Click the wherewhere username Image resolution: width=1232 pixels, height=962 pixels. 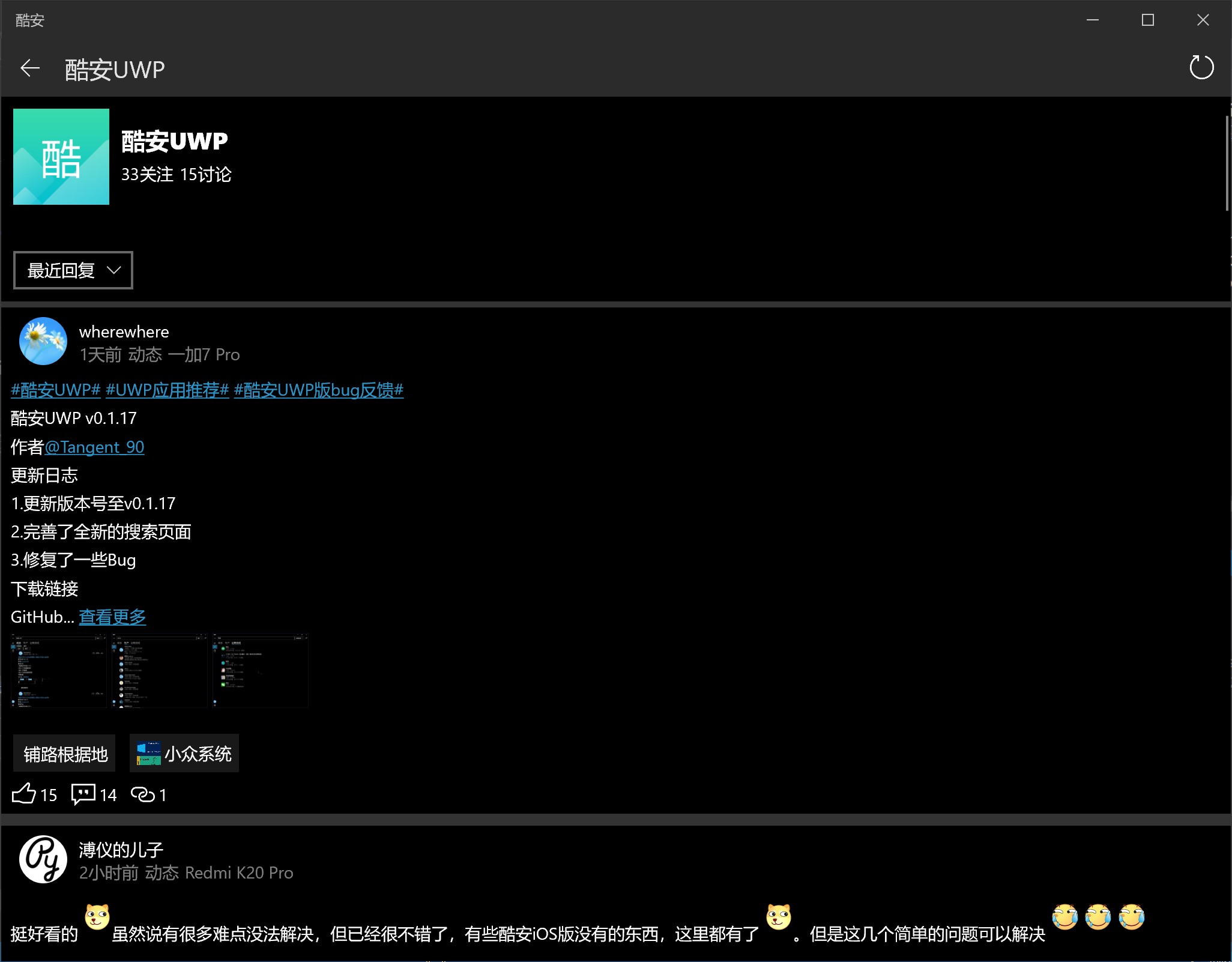pos(124,331)
